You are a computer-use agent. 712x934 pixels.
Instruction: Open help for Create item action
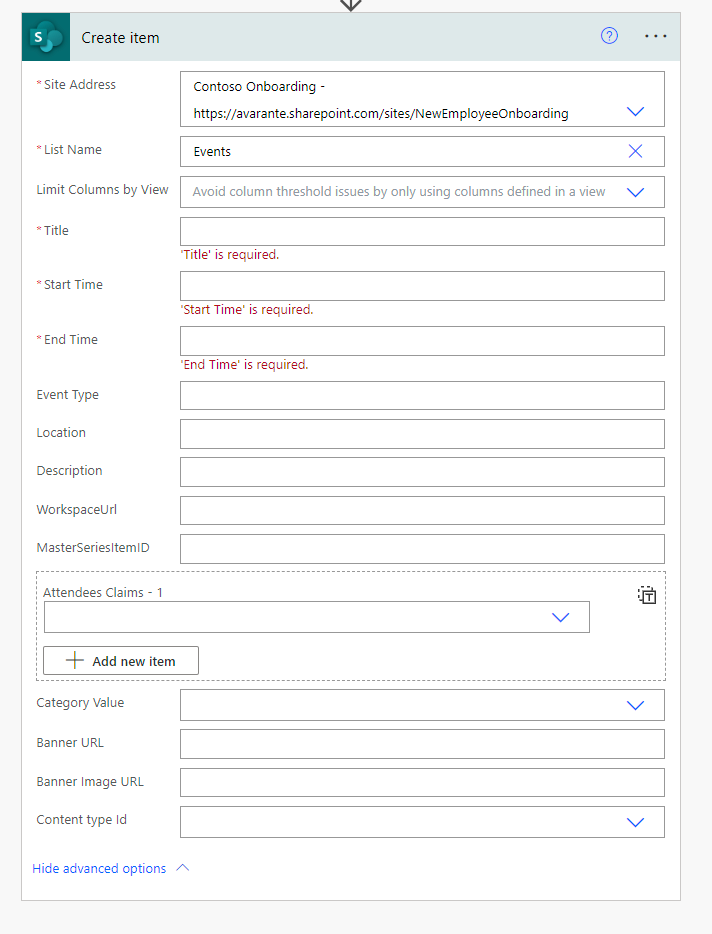tap(609, 36)
